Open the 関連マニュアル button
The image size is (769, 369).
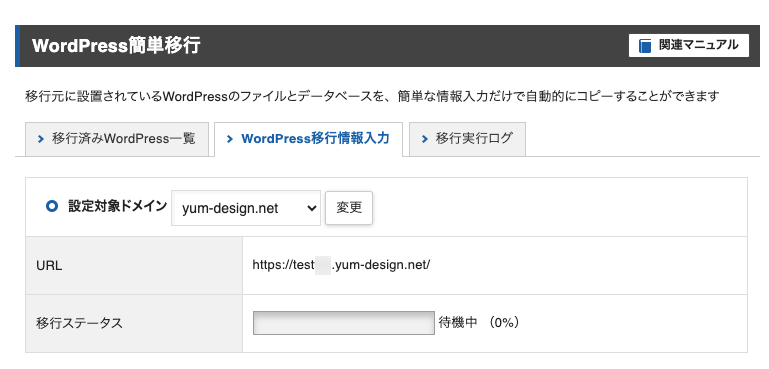689,46
